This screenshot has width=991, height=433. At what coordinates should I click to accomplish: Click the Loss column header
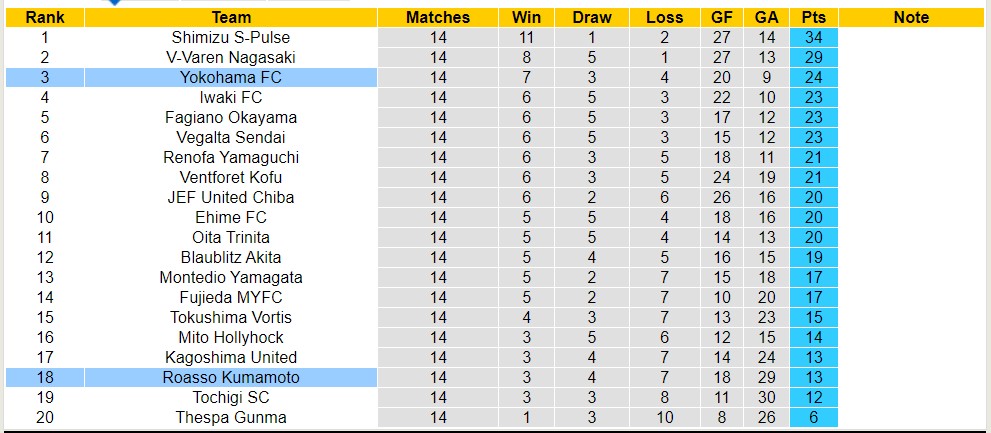(x=665, y=17)
